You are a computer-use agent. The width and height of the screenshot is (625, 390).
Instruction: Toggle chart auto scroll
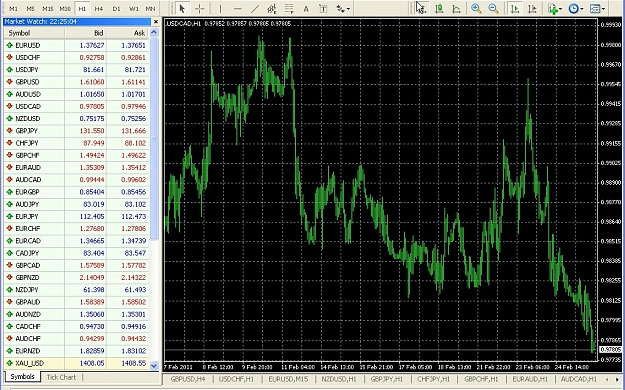515,8
